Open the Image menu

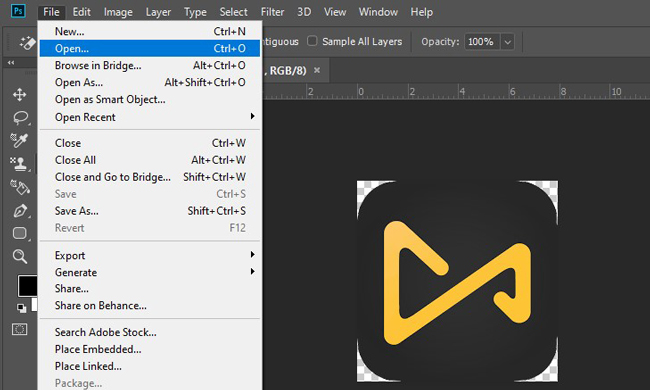click(x=118, y=12)
